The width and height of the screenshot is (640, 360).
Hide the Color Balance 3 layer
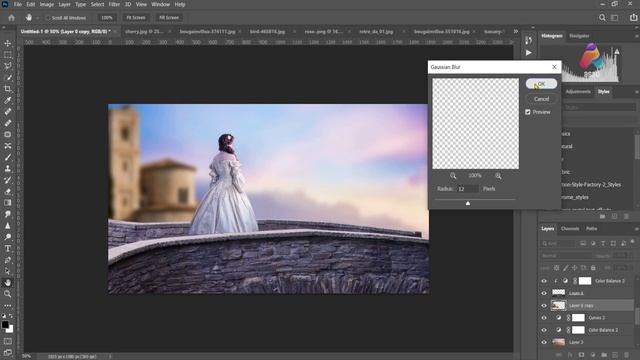point(544,281)
